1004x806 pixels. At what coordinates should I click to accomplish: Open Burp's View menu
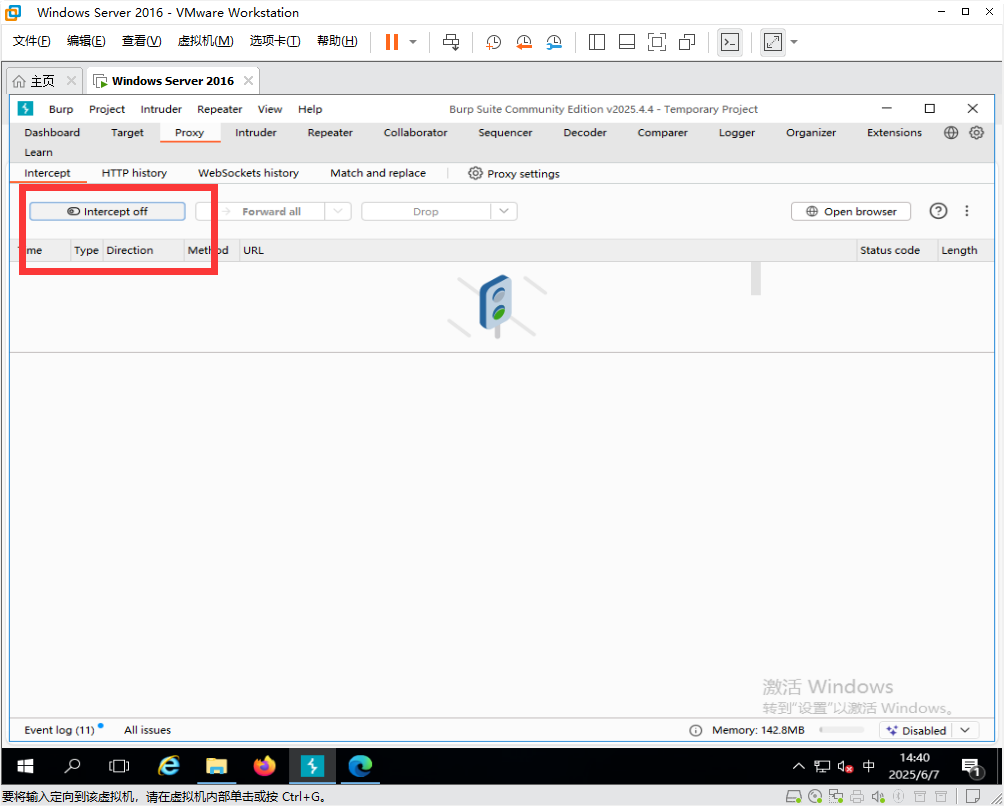270,109
